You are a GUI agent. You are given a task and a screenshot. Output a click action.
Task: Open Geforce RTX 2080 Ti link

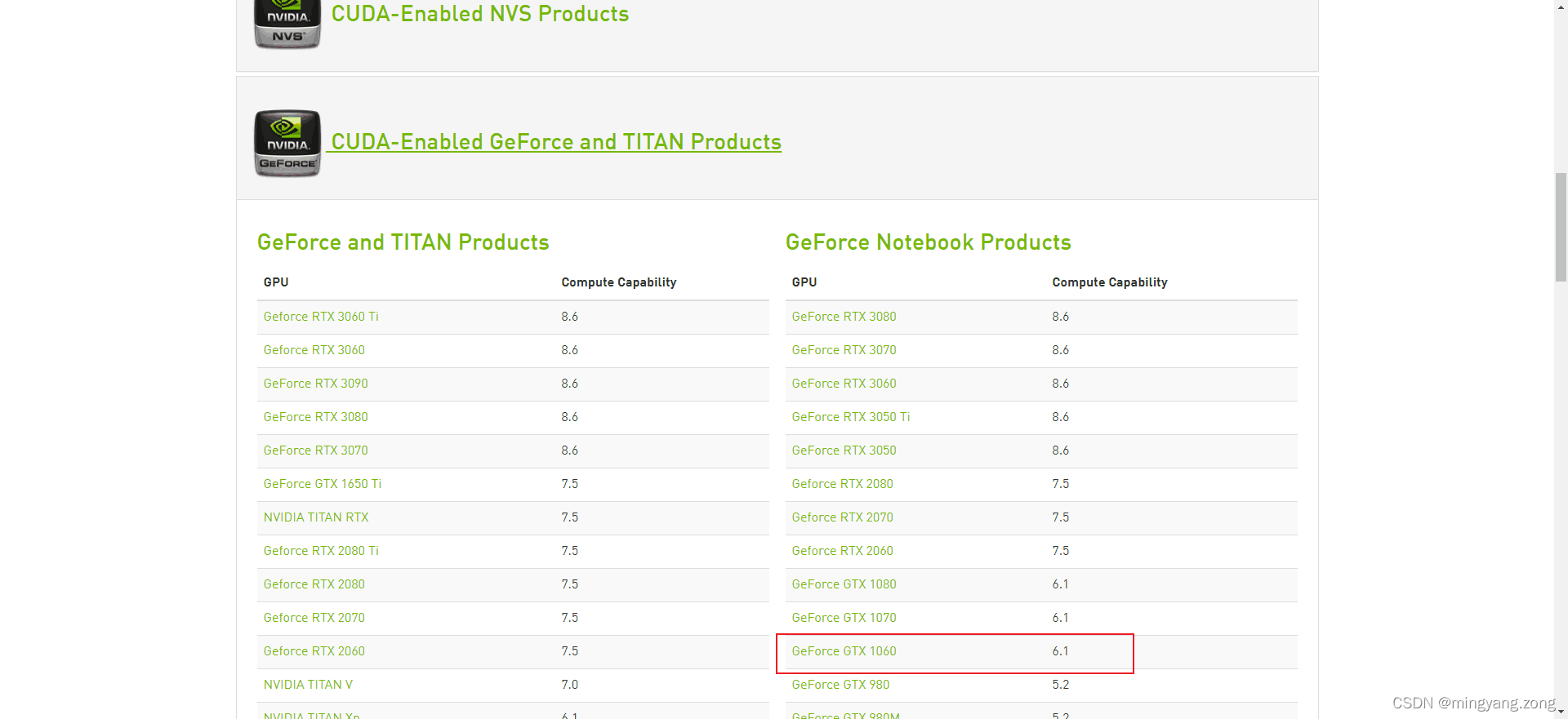pos(321,551)
